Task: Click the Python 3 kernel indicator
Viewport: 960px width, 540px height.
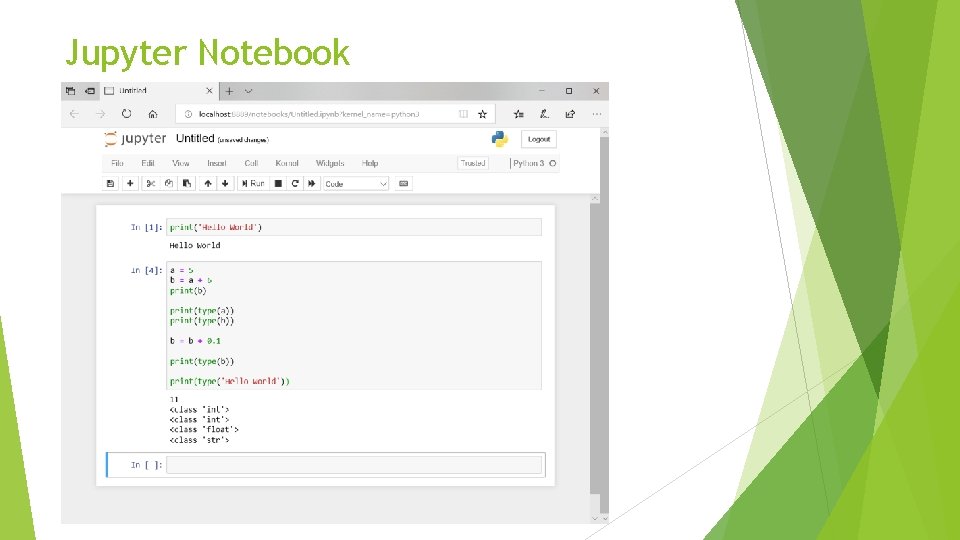Action: point(528,163)
